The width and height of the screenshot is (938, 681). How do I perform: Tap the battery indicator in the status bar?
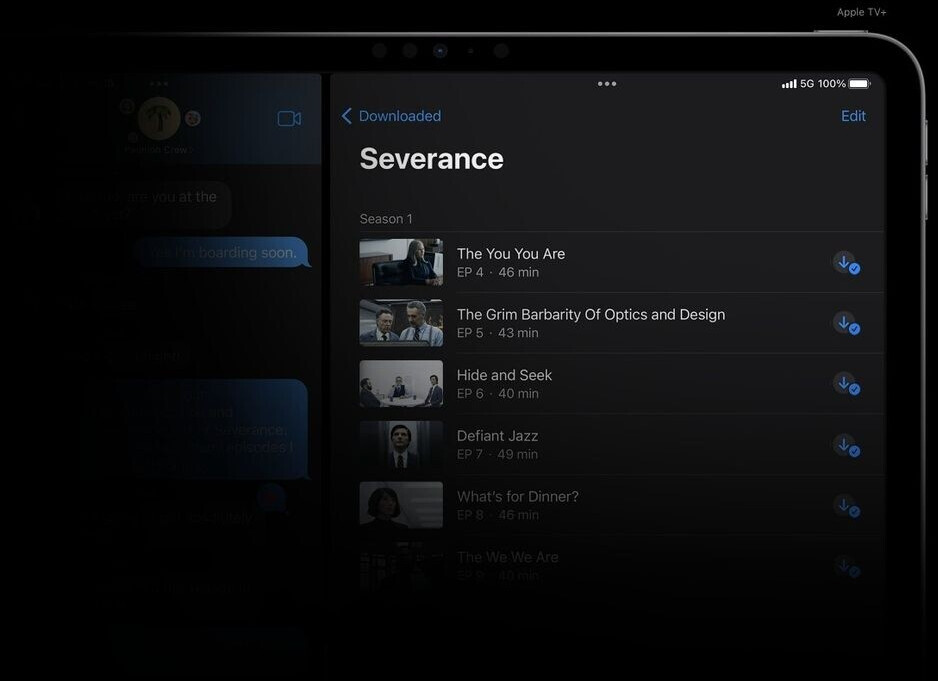[x=859, y=84]
